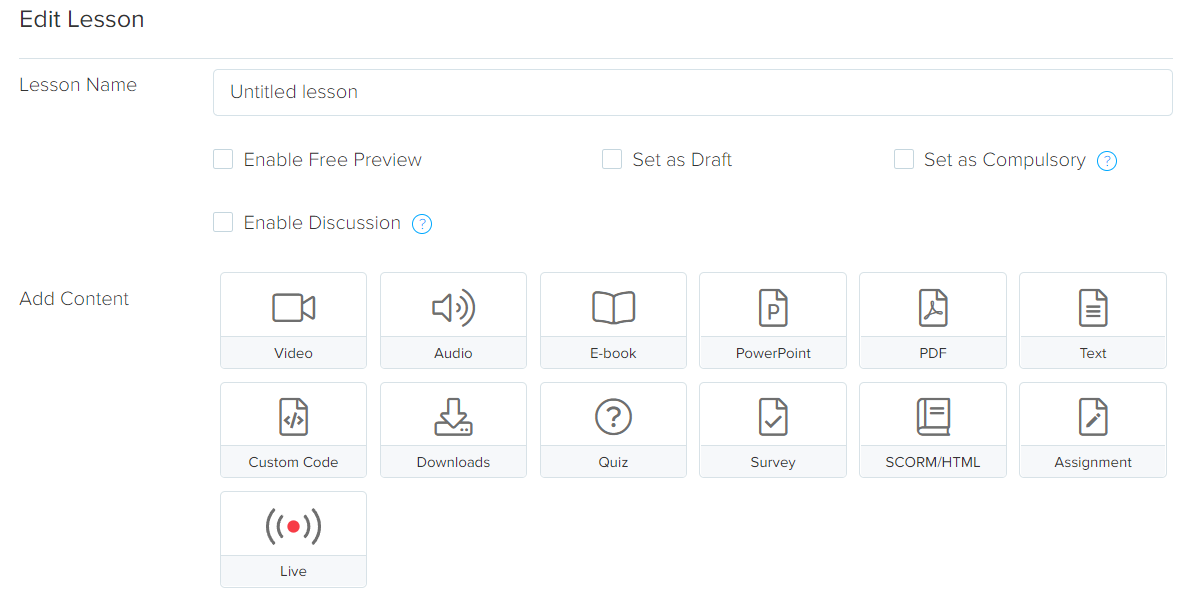Start a Live session content

pyautogui.click(x=293, y=539)
